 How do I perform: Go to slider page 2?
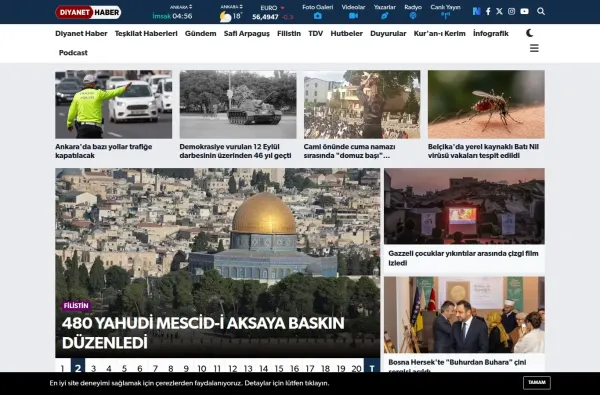78,368
